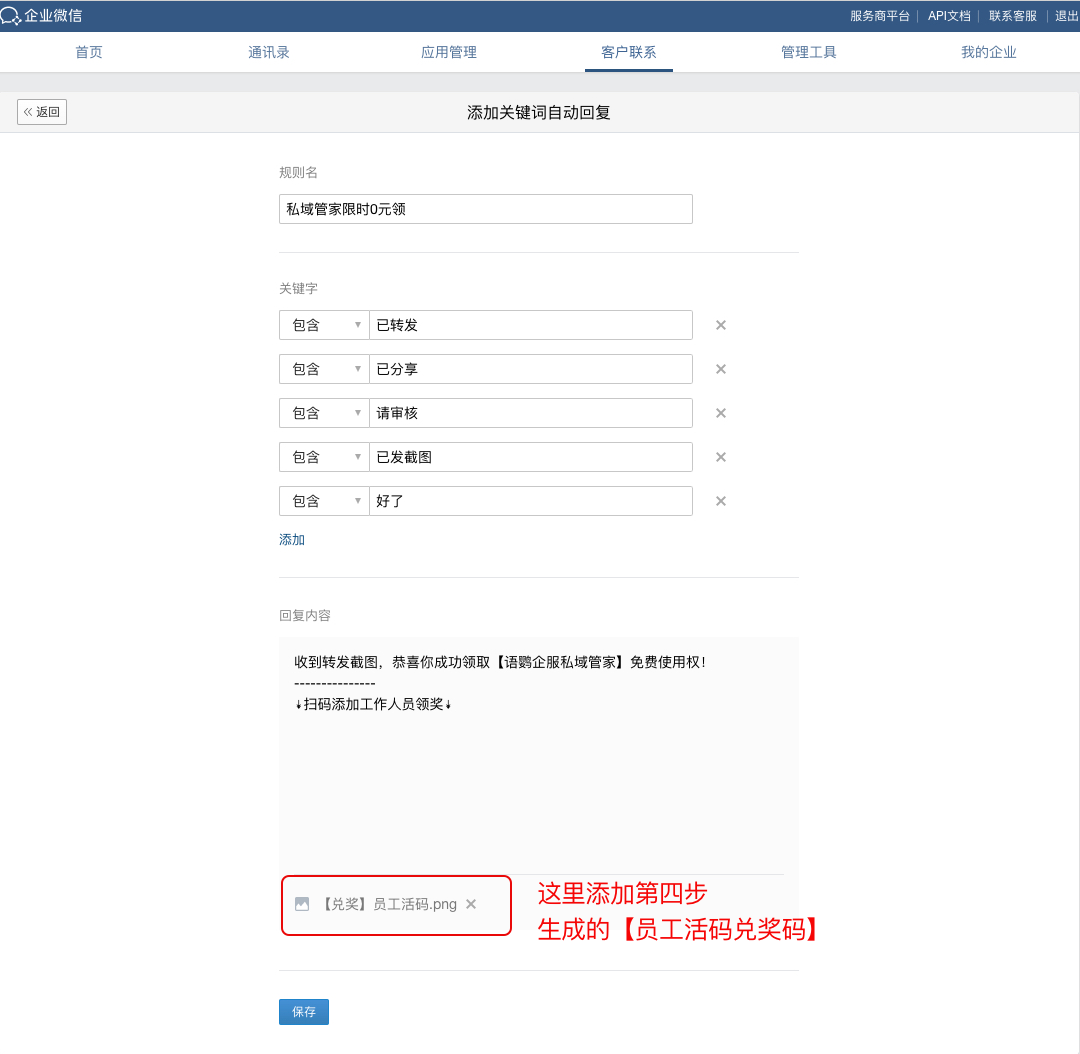This screenshot has width=1080, height=1054.
Task: Click the 返回 back button
Action: pos(42,112)
